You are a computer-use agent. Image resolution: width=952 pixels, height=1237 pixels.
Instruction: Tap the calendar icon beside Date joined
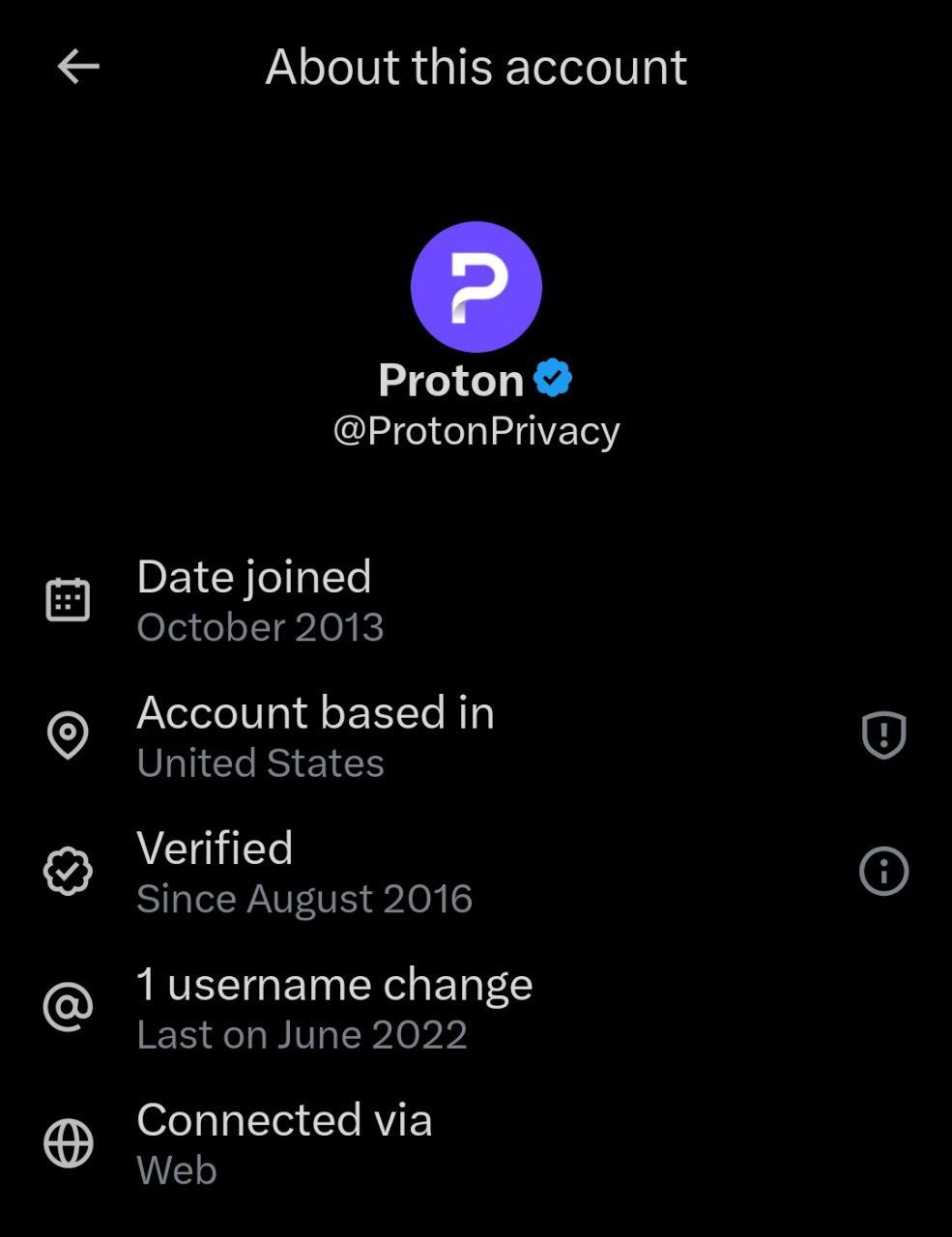[68, 600]
